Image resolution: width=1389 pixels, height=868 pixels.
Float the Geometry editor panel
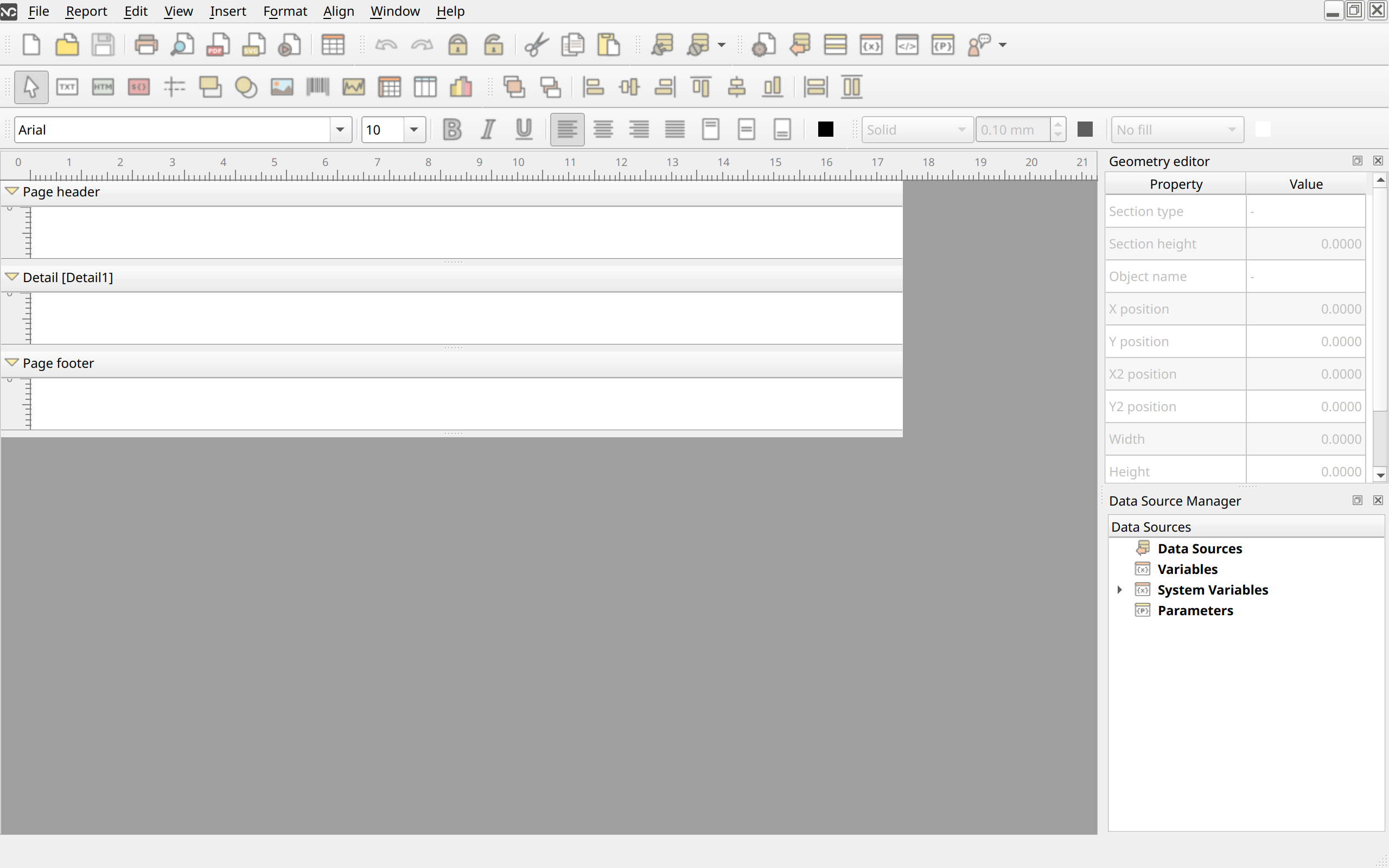(x=1357, y=161)
